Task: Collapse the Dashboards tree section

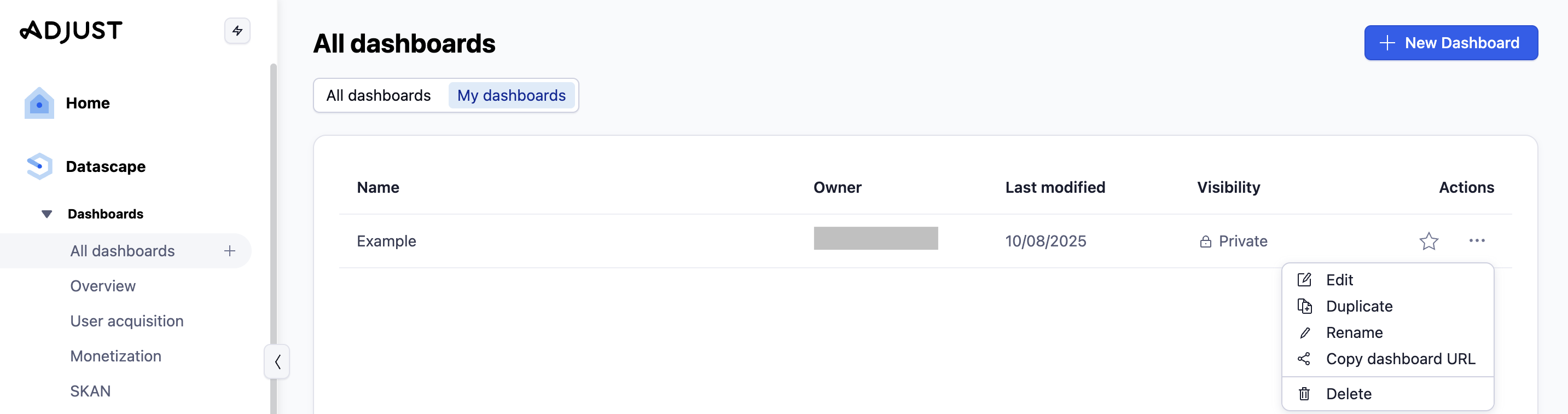Action: point(47,214)
